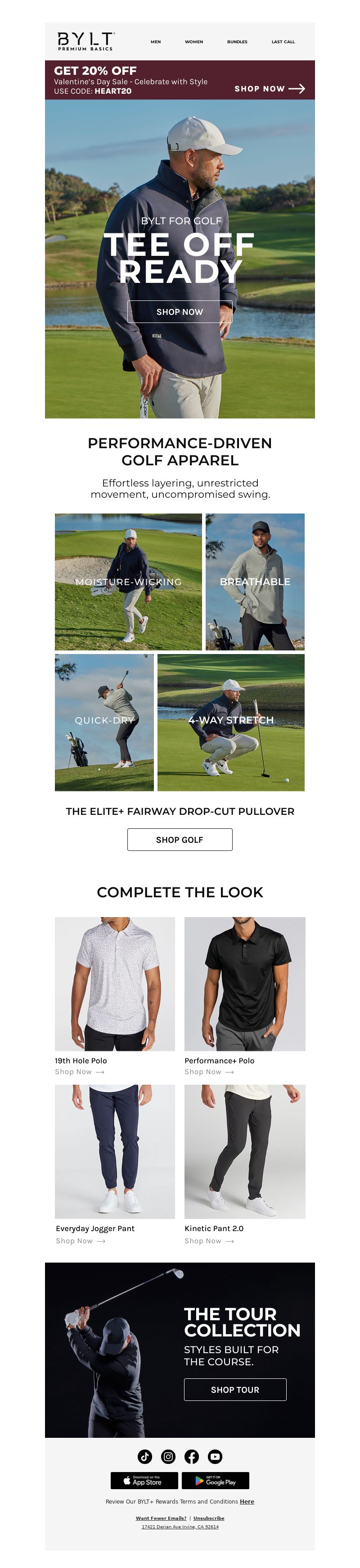Open the TikTok social icon
Image resolution: width=360 pixels, height=1568 pixels.
tap(145, 1457)
